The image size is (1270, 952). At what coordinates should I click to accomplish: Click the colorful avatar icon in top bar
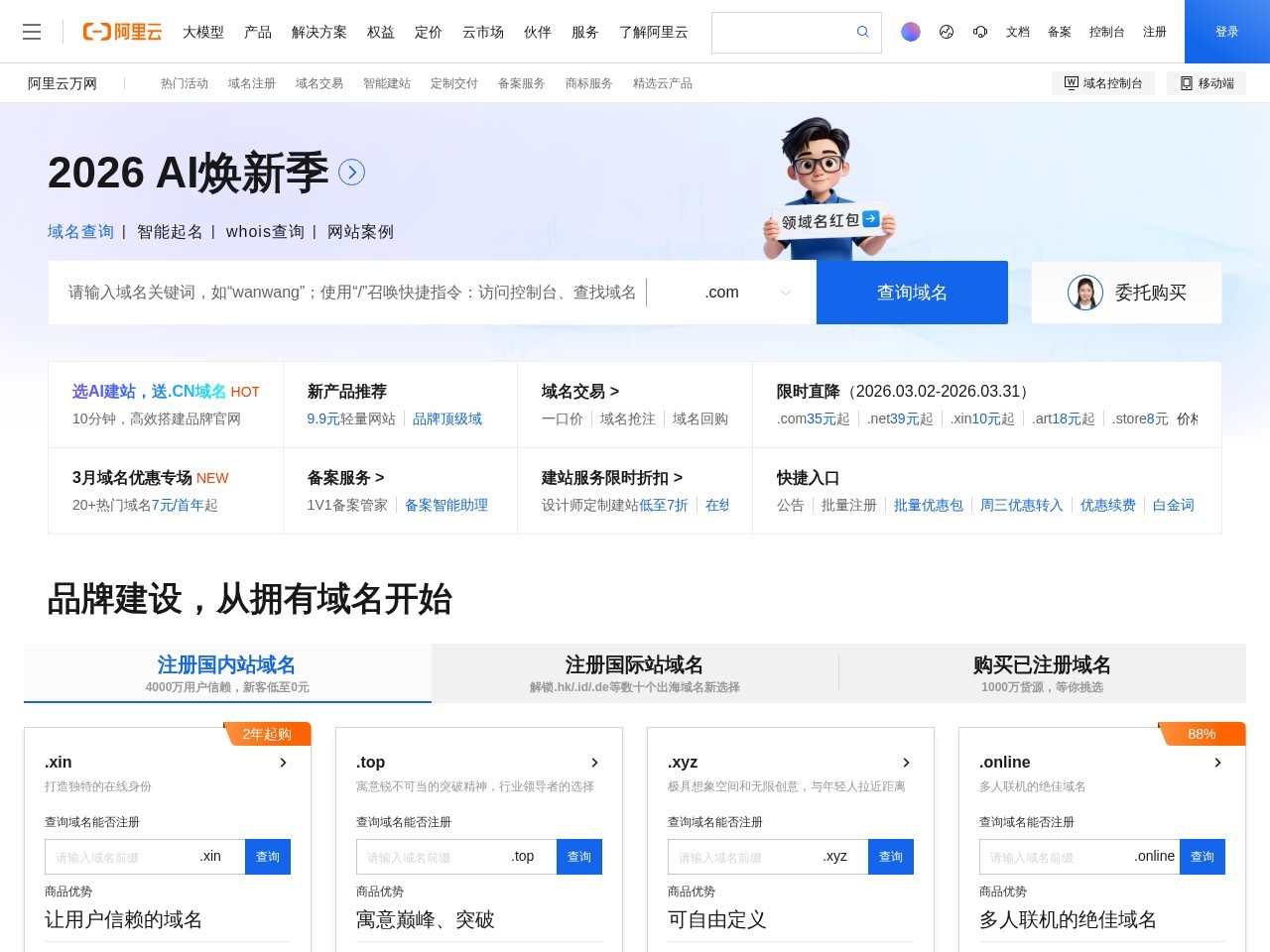tap(910, 32)
